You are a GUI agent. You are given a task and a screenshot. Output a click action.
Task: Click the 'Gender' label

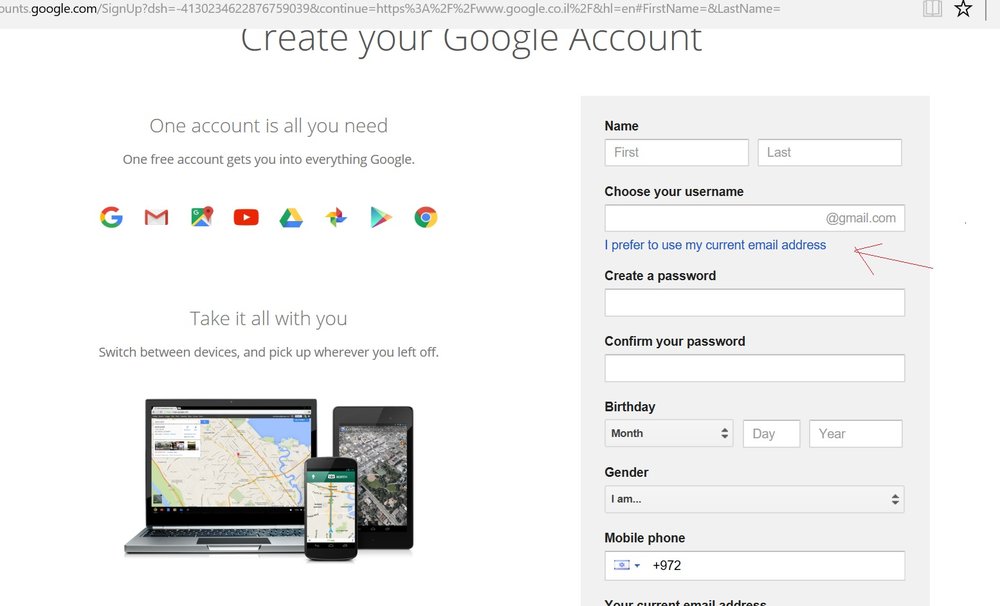coord(626,472)
